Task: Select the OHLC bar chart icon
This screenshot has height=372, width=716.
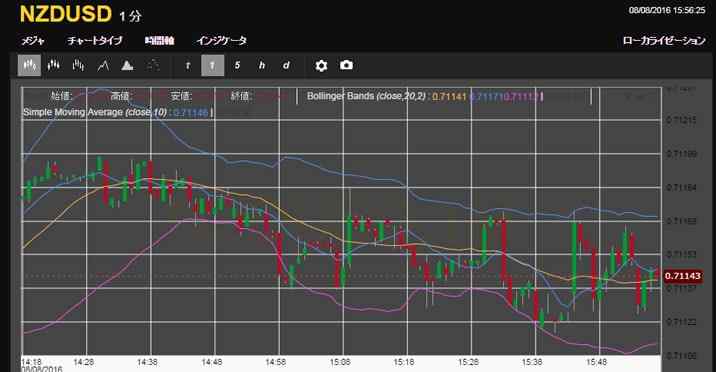Action: [x=78, y=65]
